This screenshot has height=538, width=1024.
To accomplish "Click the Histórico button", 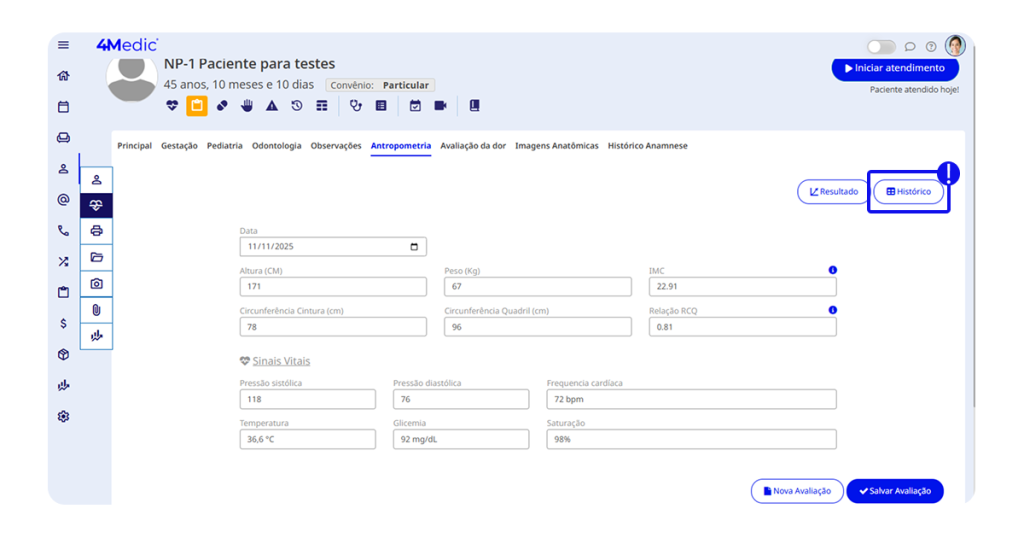I will pos(908,192).
